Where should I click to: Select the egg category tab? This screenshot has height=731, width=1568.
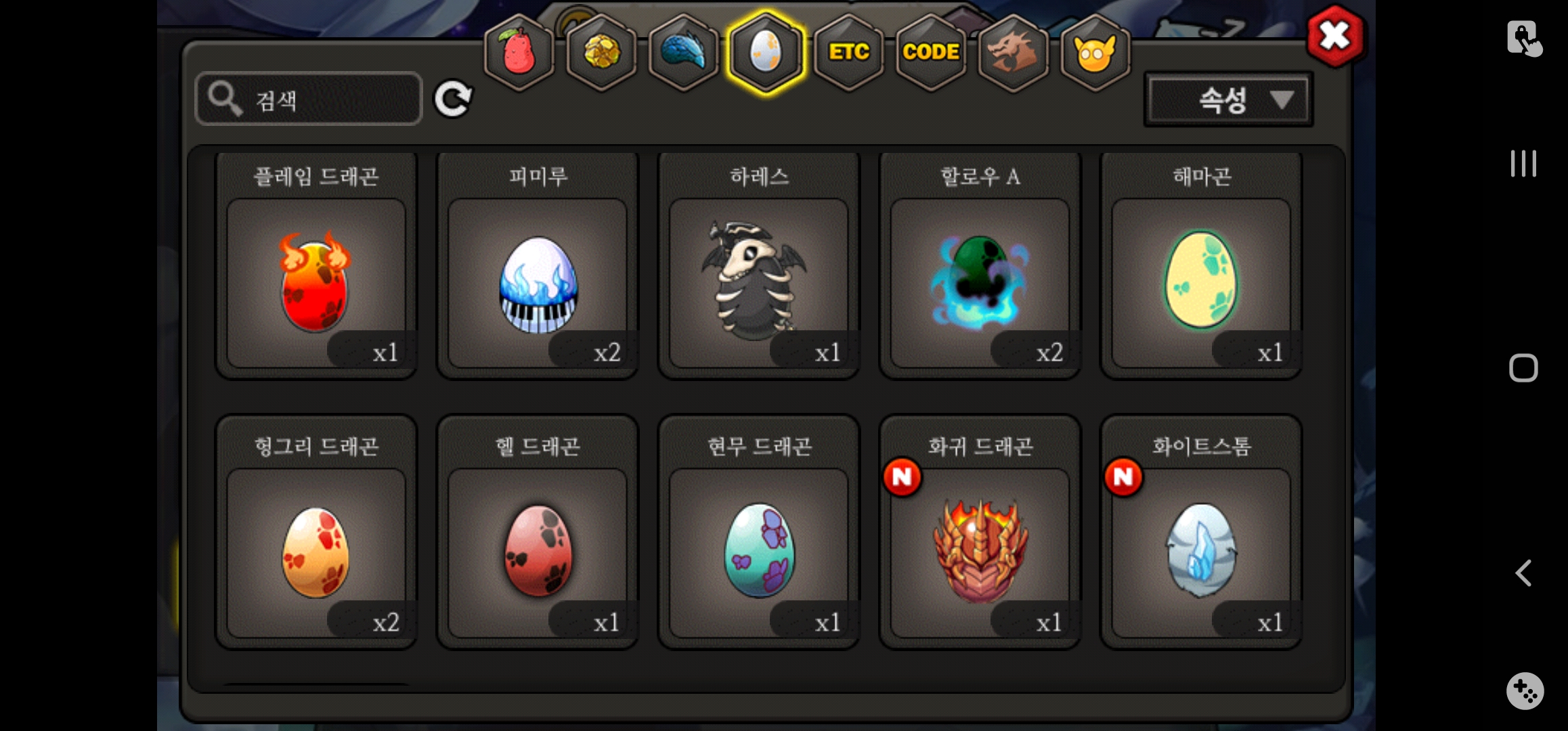tap(766, 51)
